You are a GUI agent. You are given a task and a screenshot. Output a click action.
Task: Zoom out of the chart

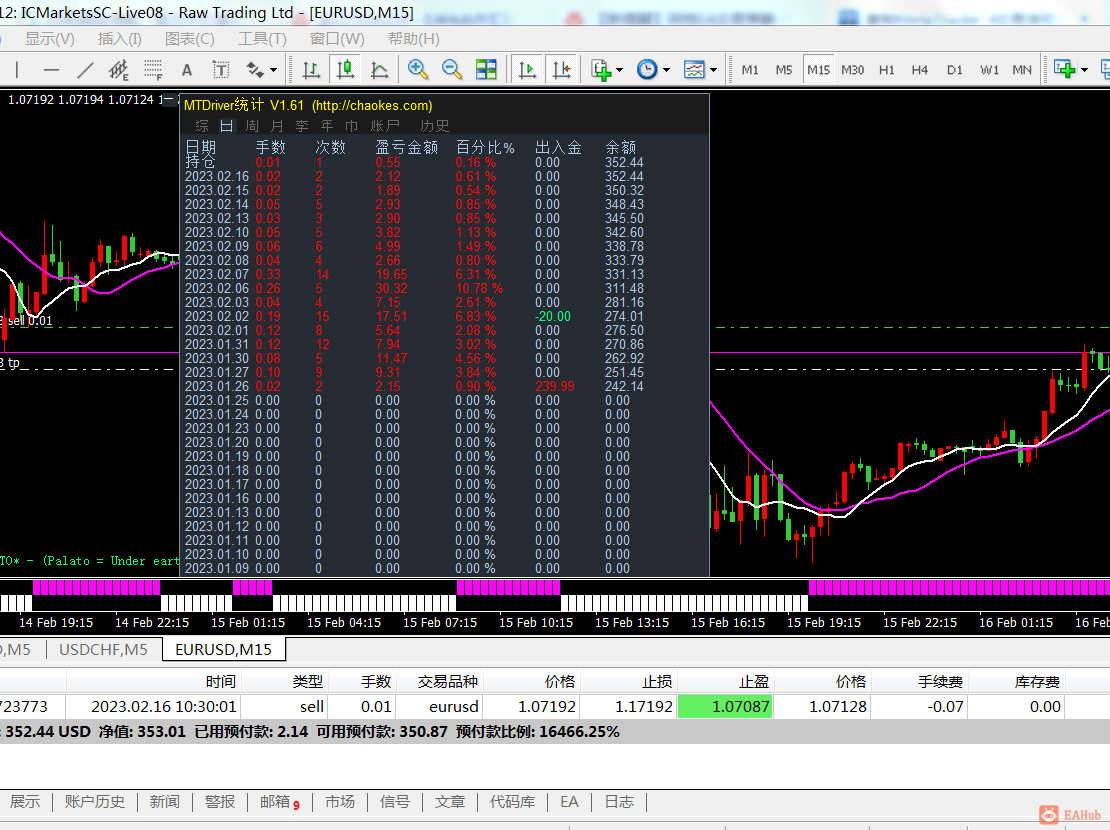coord(452,69)
